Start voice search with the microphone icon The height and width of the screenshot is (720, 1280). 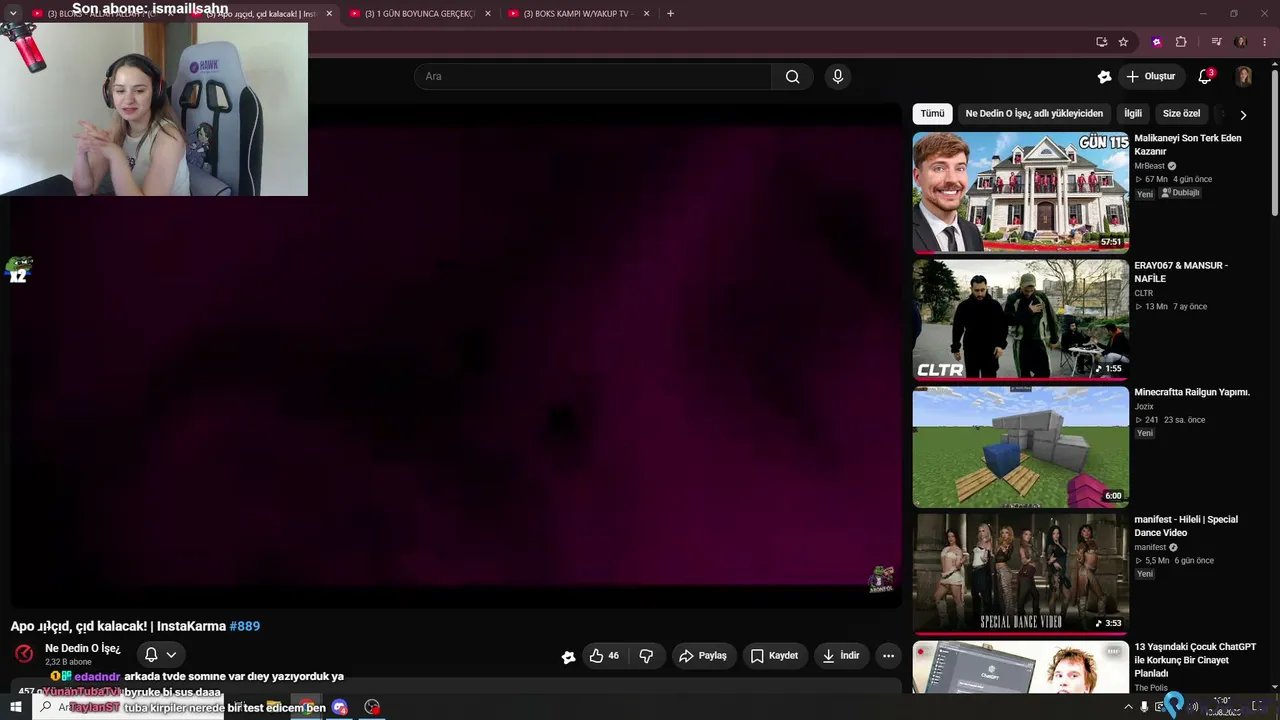click(x=838, y=77)
